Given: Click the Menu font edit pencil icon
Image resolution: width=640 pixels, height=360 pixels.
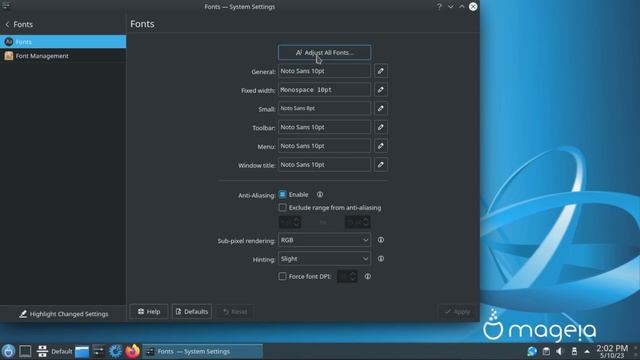Looking at the screenshot, I should (380, 146).
